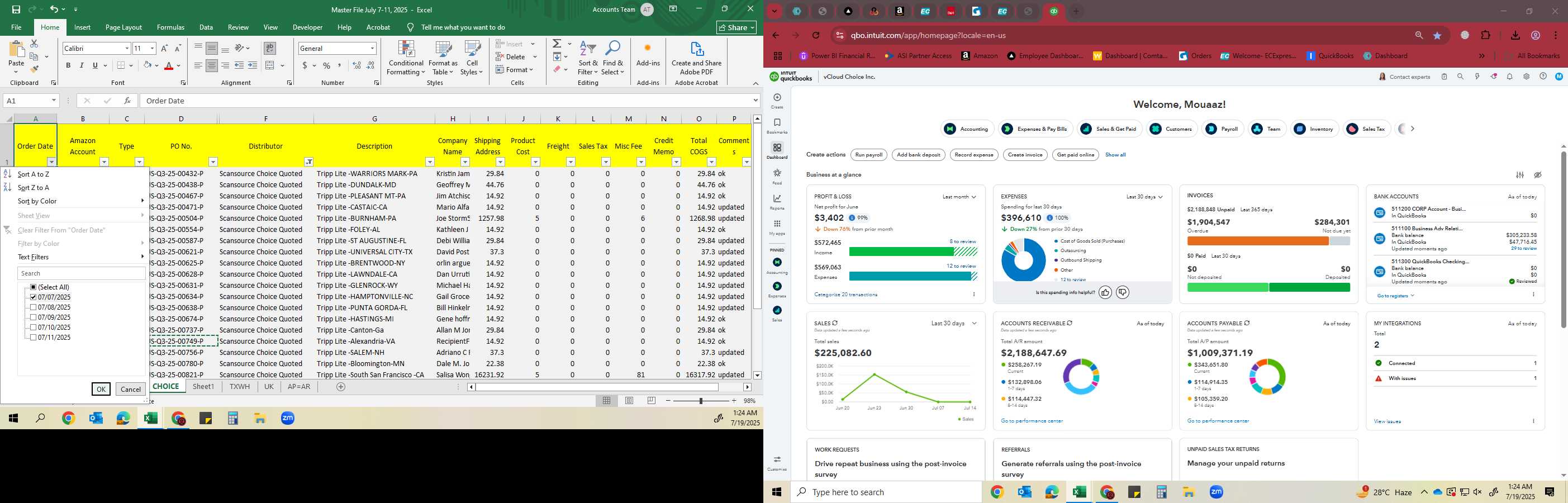Image resolution: width=1568 pixels, height=503 pixels.
Task: Open Outlook from right Windows taskbar
Action: pos(1024,492)
